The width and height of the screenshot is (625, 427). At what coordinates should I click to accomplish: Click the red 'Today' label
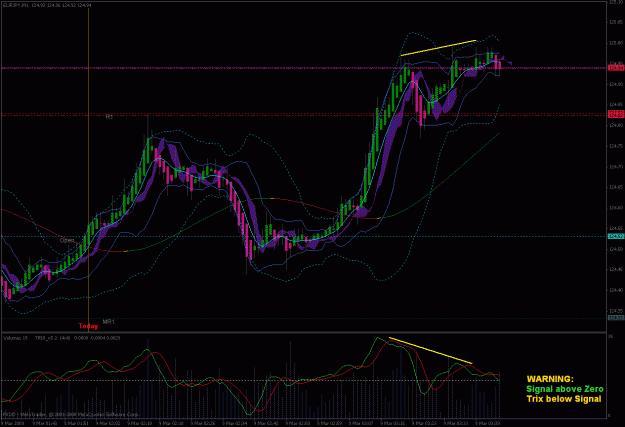pos(88,326)
